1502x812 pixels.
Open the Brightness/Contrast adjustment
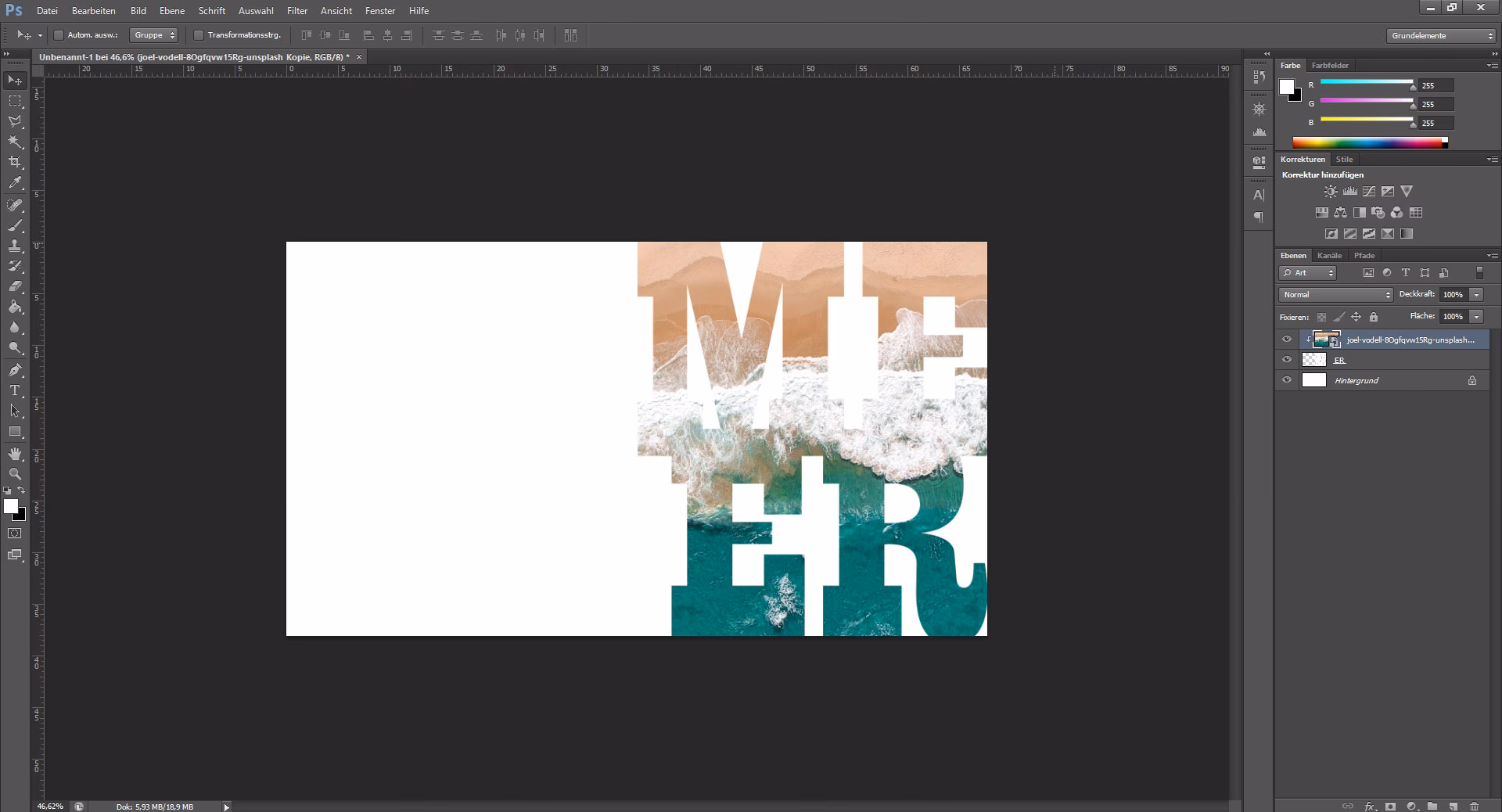click(1331, 191)
